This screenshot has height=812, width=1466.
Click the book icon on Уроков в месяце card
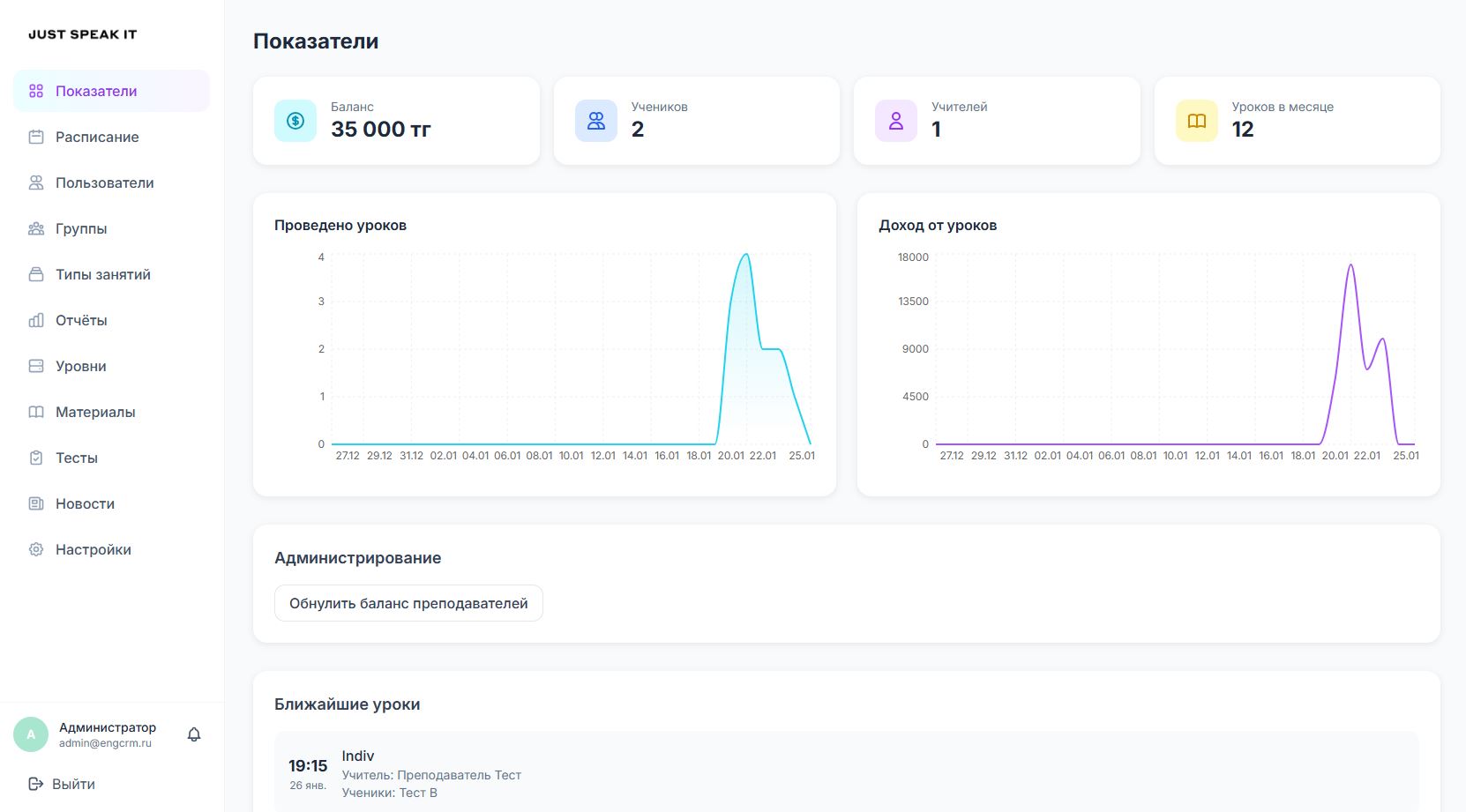(x=1195, y=120)
